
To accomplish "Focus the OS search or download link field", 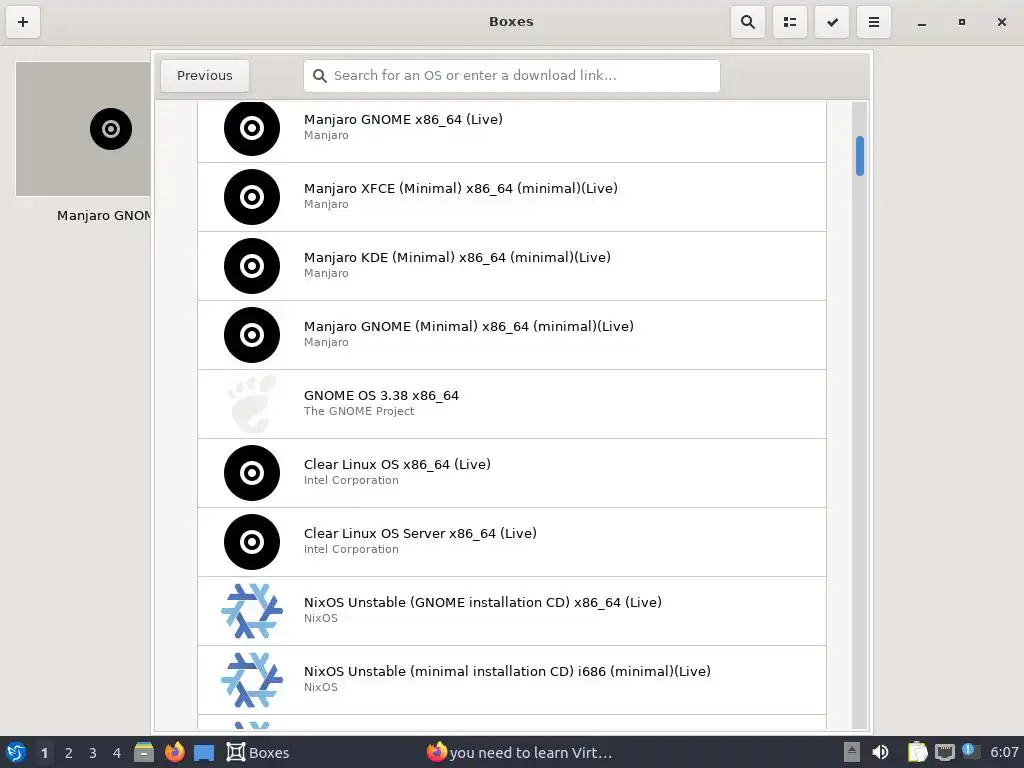I will click(512, 76).
